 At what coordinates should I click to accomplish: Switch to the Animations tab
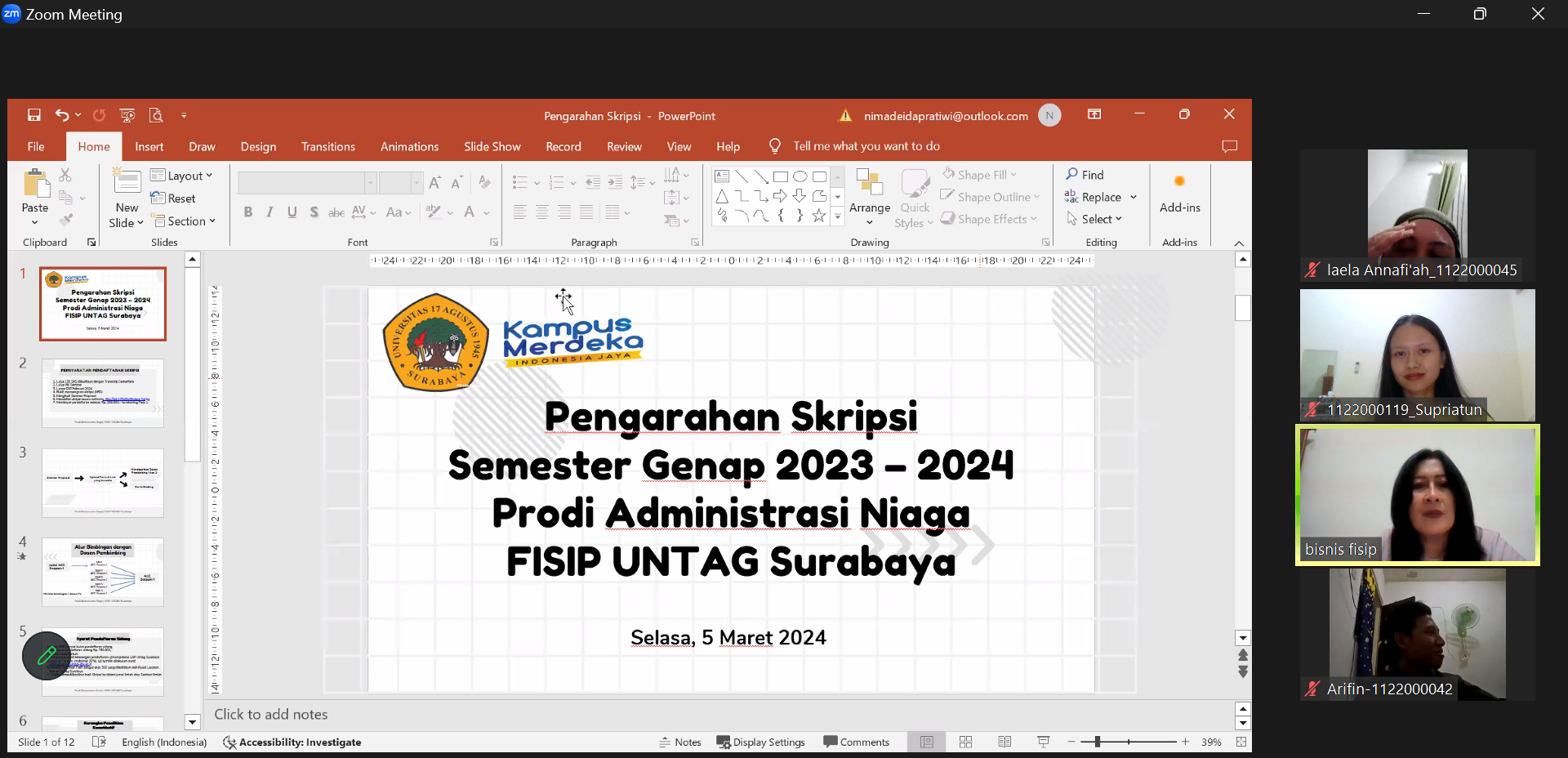[x=409, y=146]
